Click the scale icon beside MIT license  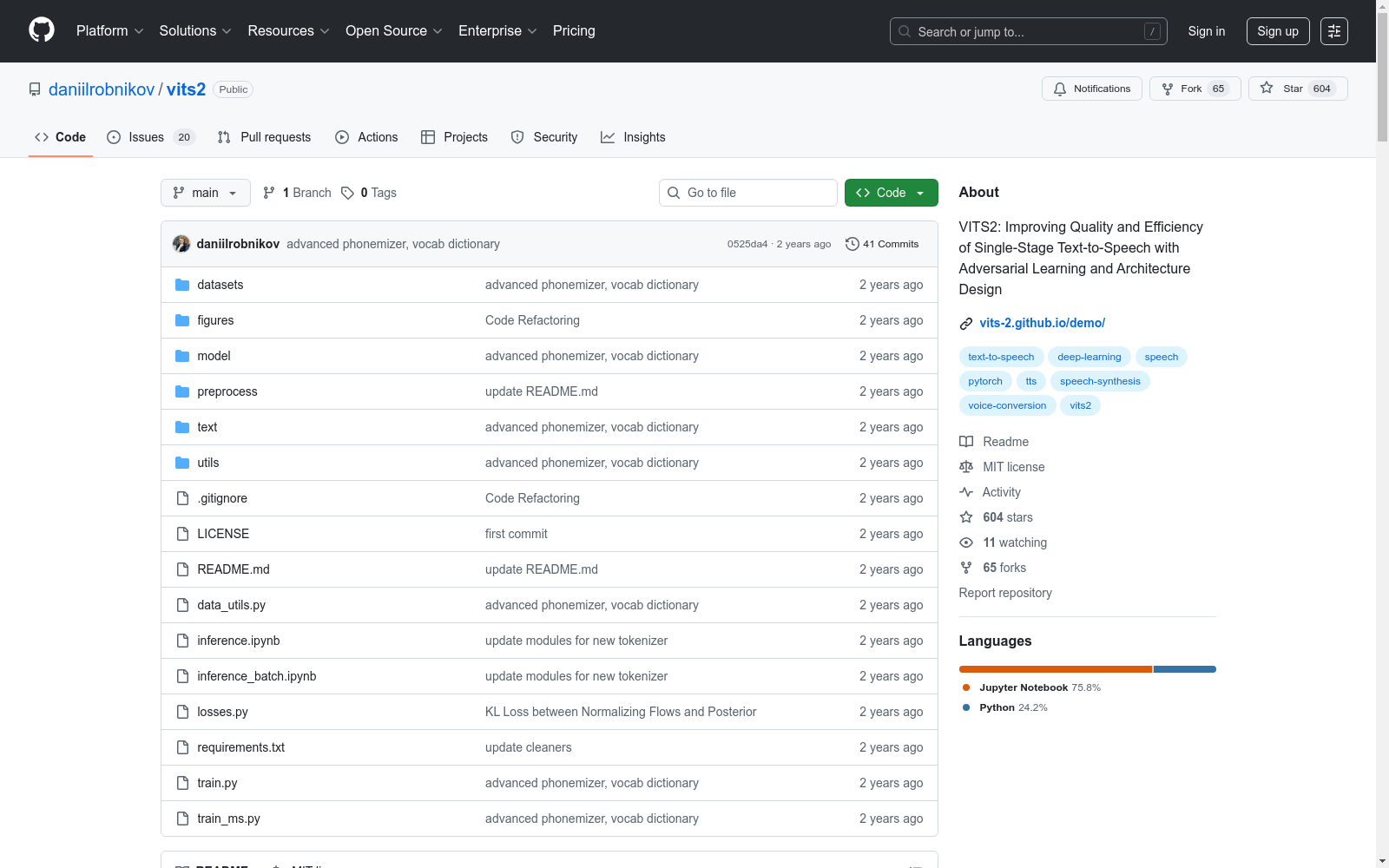(x=966, y=467)
